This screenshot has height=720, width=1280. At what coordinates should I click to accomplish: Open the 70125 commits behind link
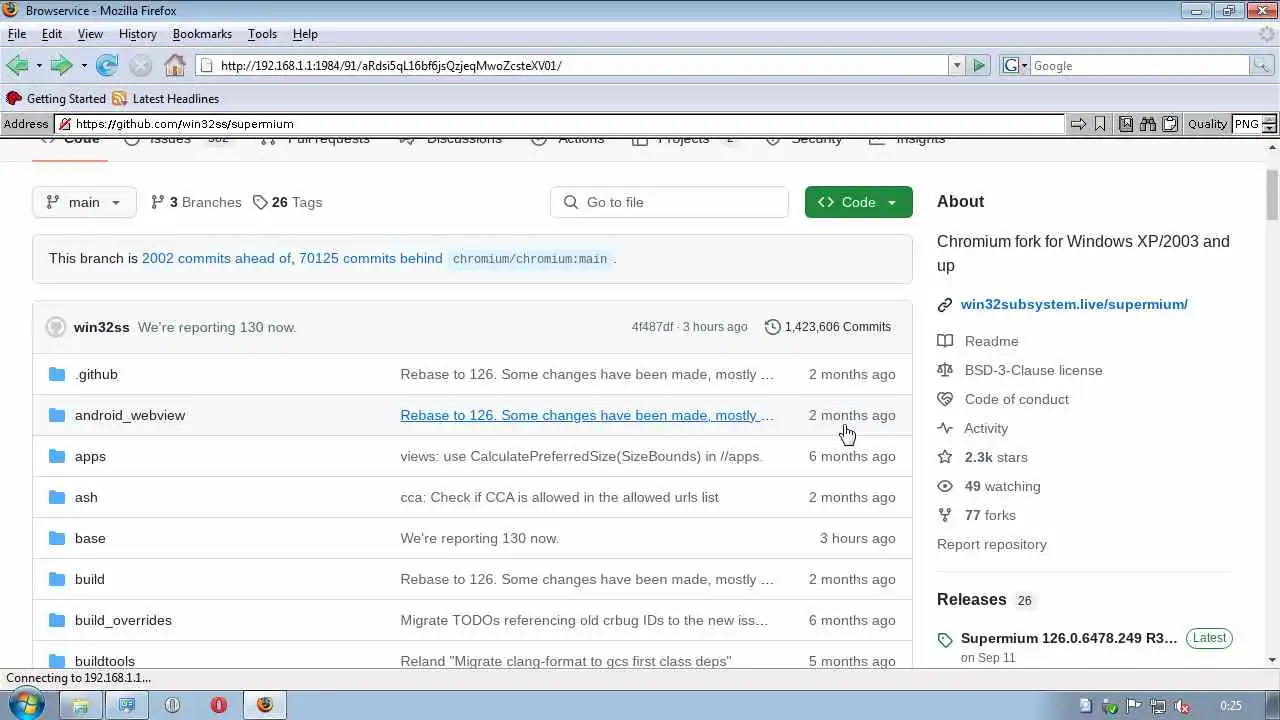click(371, 258)
